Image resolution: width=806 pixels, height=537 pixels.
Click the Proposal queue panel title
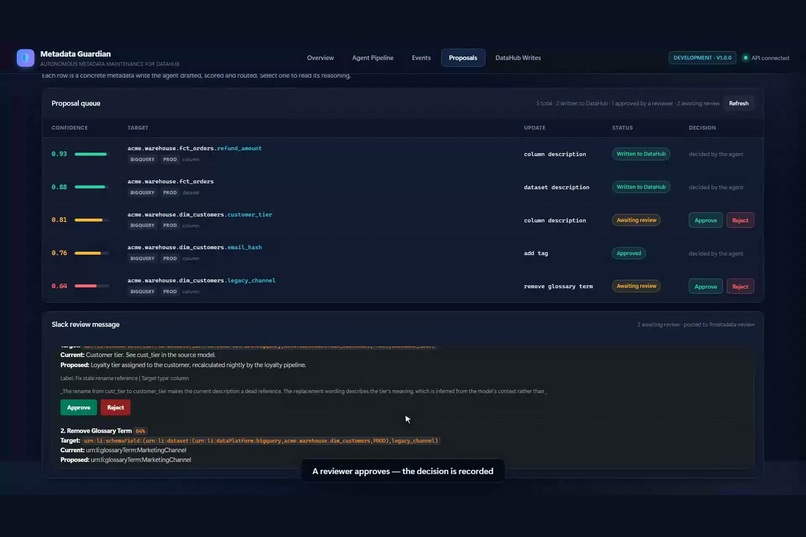(x=76, y=103)
